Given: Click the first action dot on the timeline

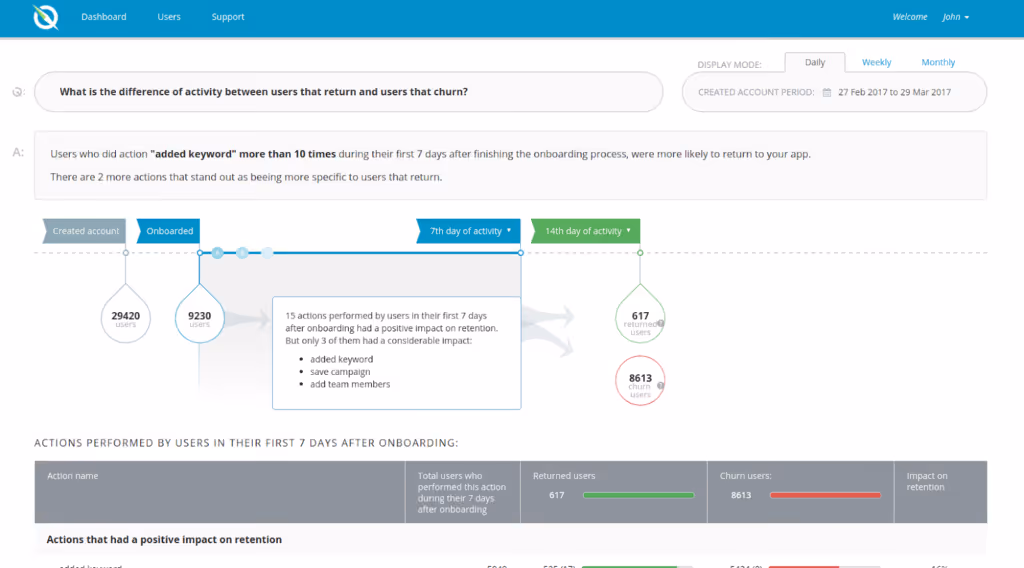Looking at the screenshot, I should 217,253.
